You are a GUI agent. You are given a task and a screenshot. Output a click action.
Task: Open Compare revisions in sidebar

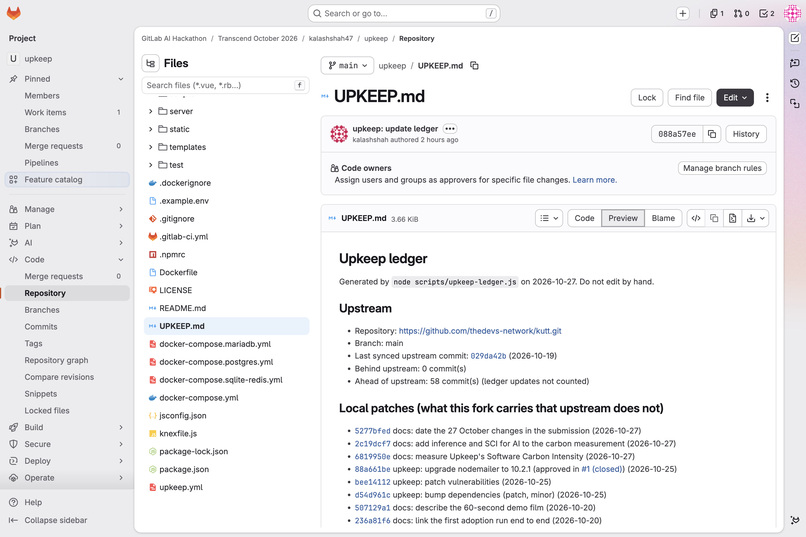pos(67,377)
